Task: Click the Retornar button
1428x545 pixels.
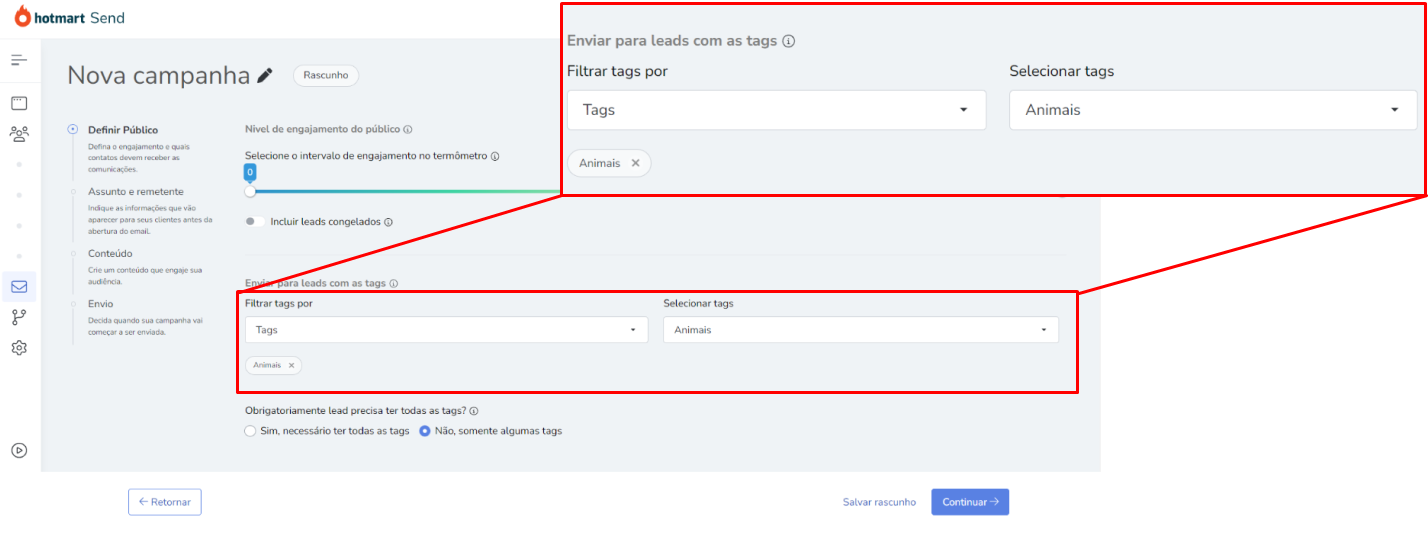Action: tap(165, 502)
